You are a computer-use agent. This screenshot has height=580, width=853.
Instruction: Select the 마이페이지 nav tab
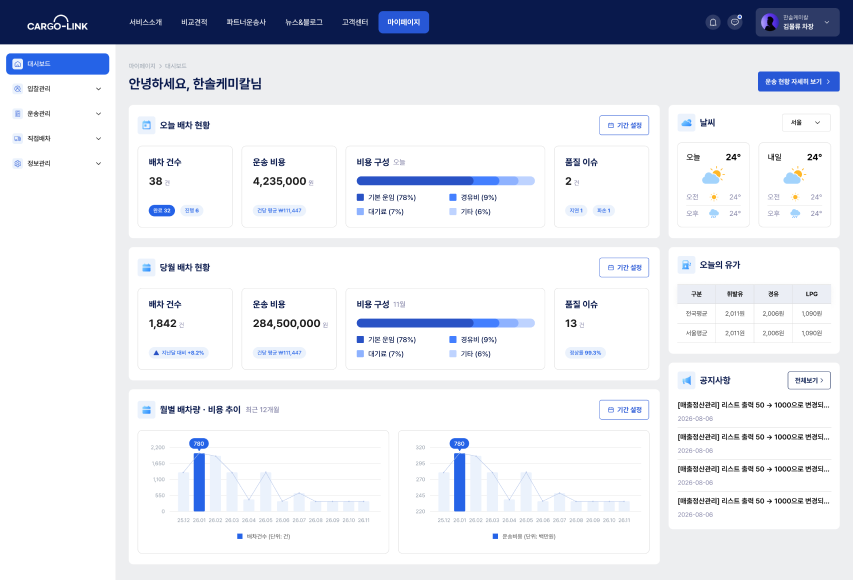pos(404,22)
